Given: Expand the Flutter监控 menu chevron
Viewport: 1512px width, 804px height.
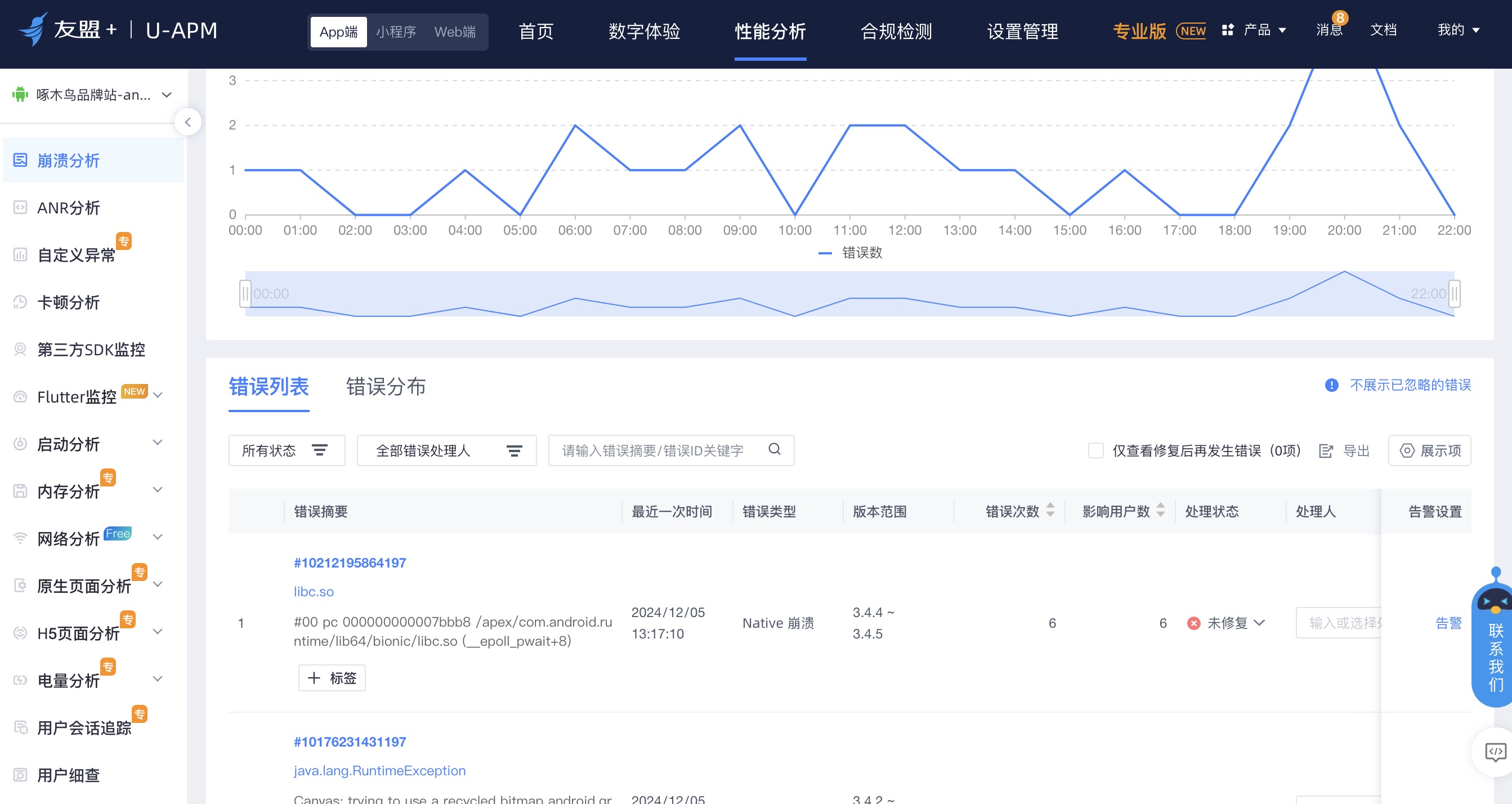Looking at the screenshot, I should (157, 396).
